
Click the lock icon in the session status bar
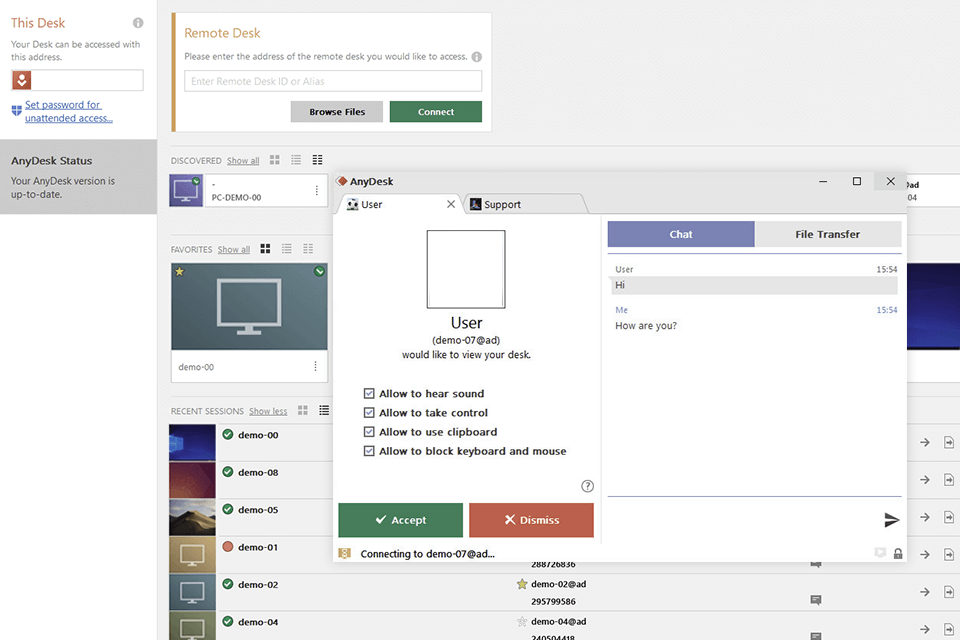[x=897, y=553]
